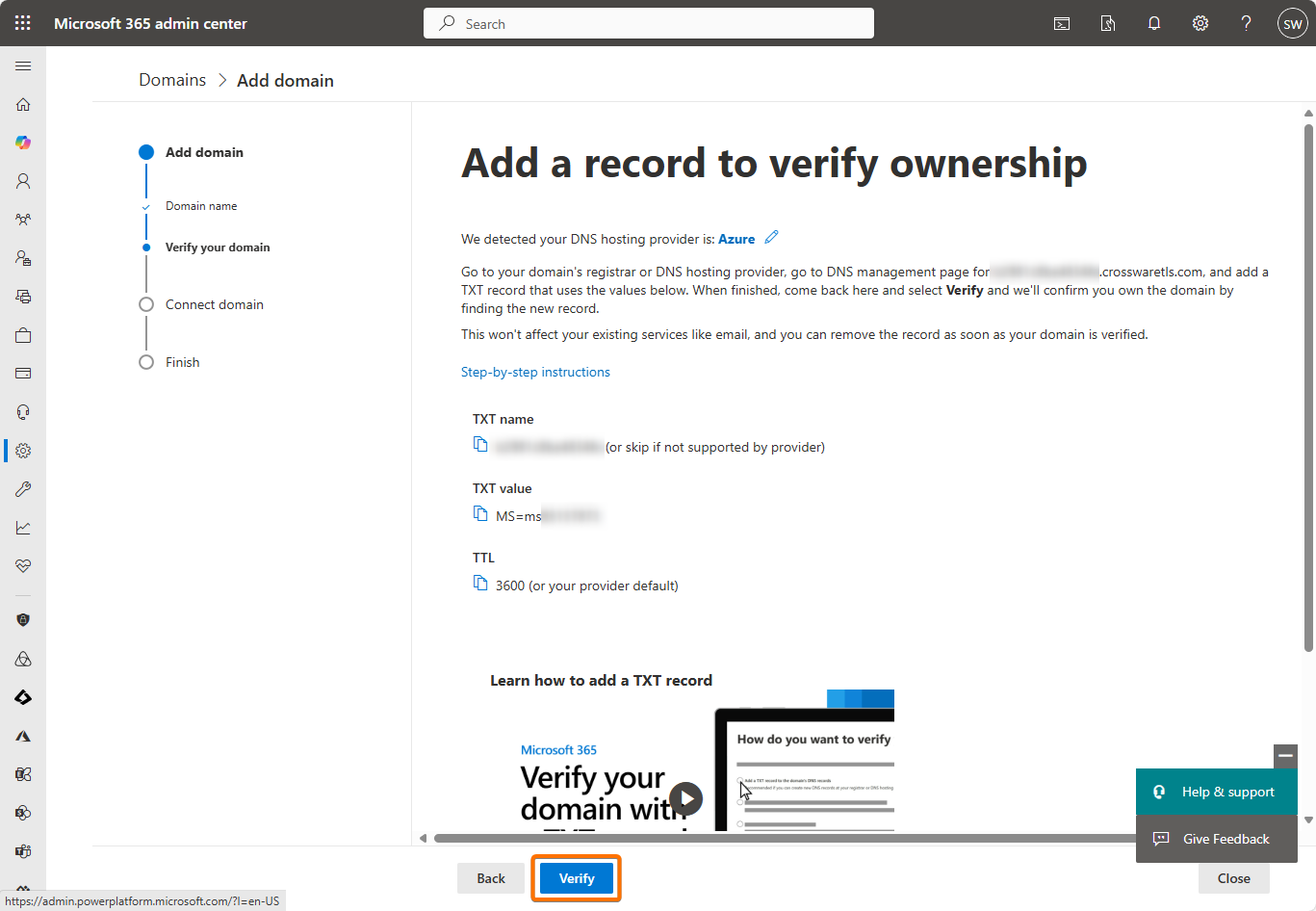1316x911 pixels.
Task: Edit the detected DNS hosting provider
Action: pos(771,238)
